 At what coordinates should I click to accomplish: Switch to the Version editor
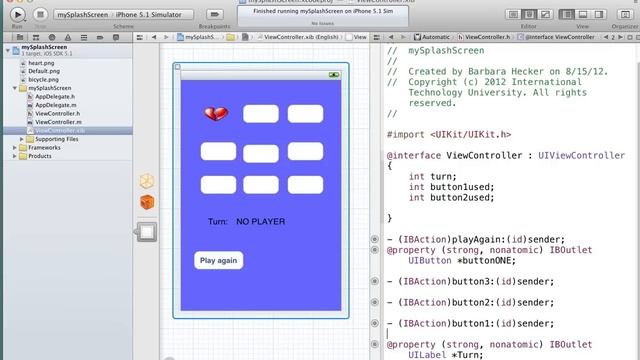(545, 15)
